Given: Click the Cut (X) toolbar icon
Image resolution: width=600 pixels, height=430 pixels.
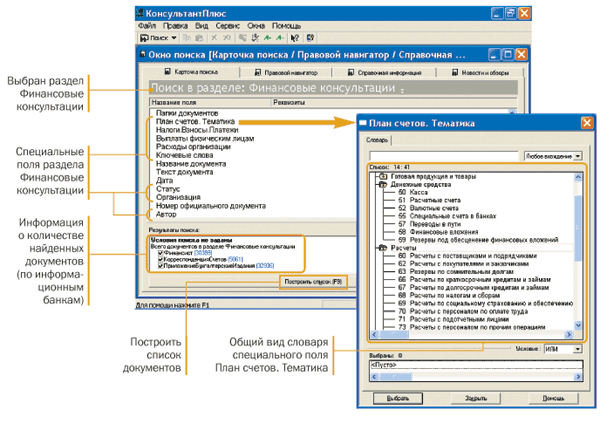Looking at the screenshot, I should (x=214, y=38).
